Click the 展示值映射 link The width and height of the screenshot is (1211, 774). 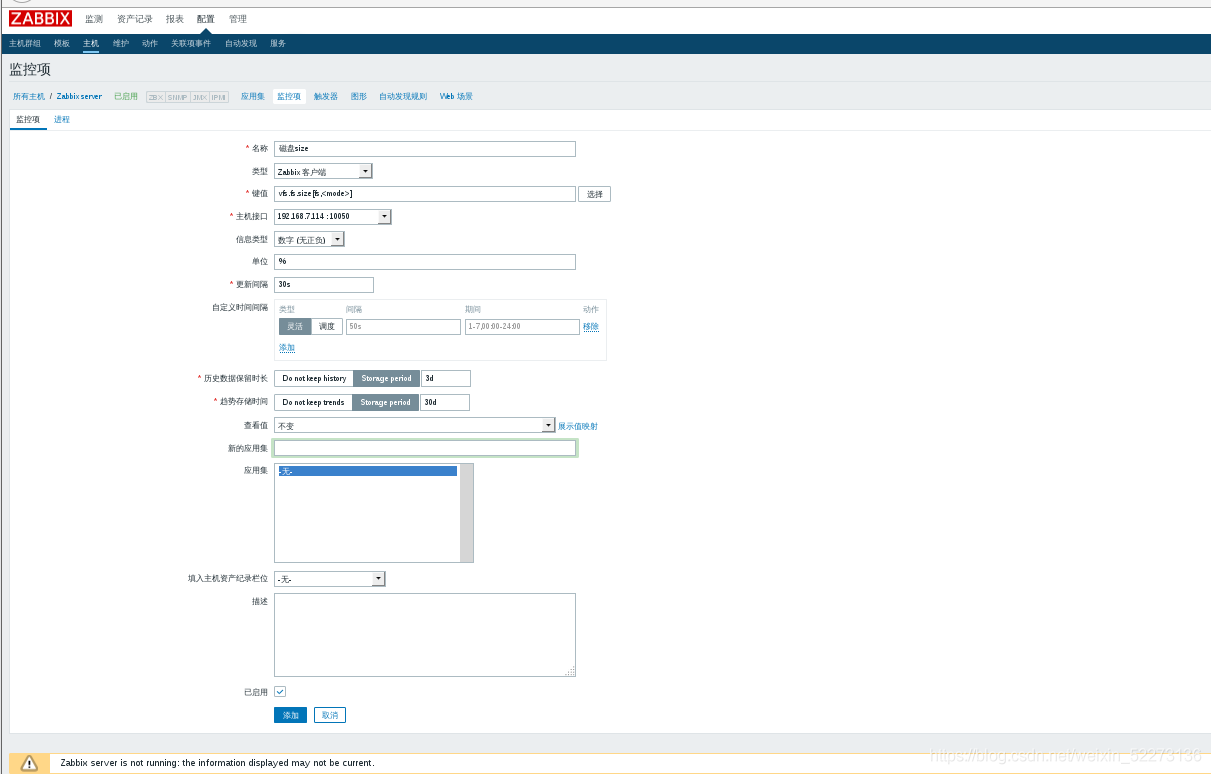coord(578,426)
